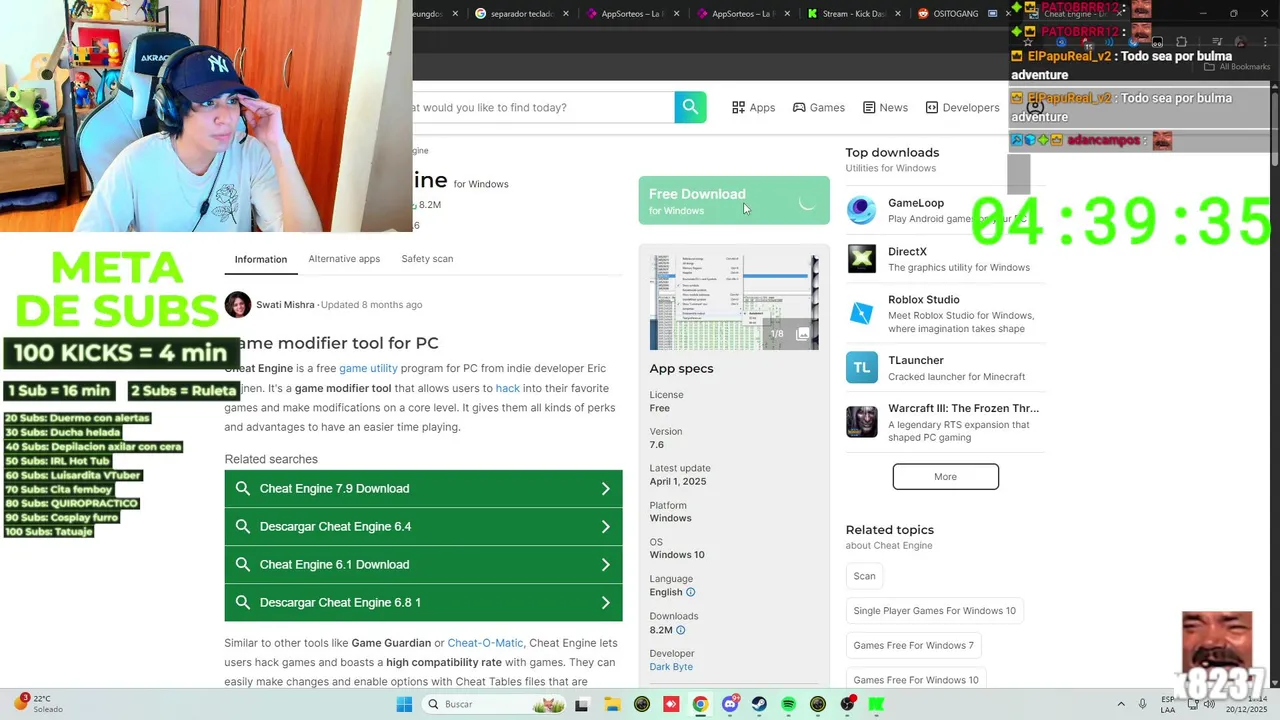The width and height of the screenshot is (1280, 720).
Task: Switch to separador teclado browser tab
Action: click(515, 14)
